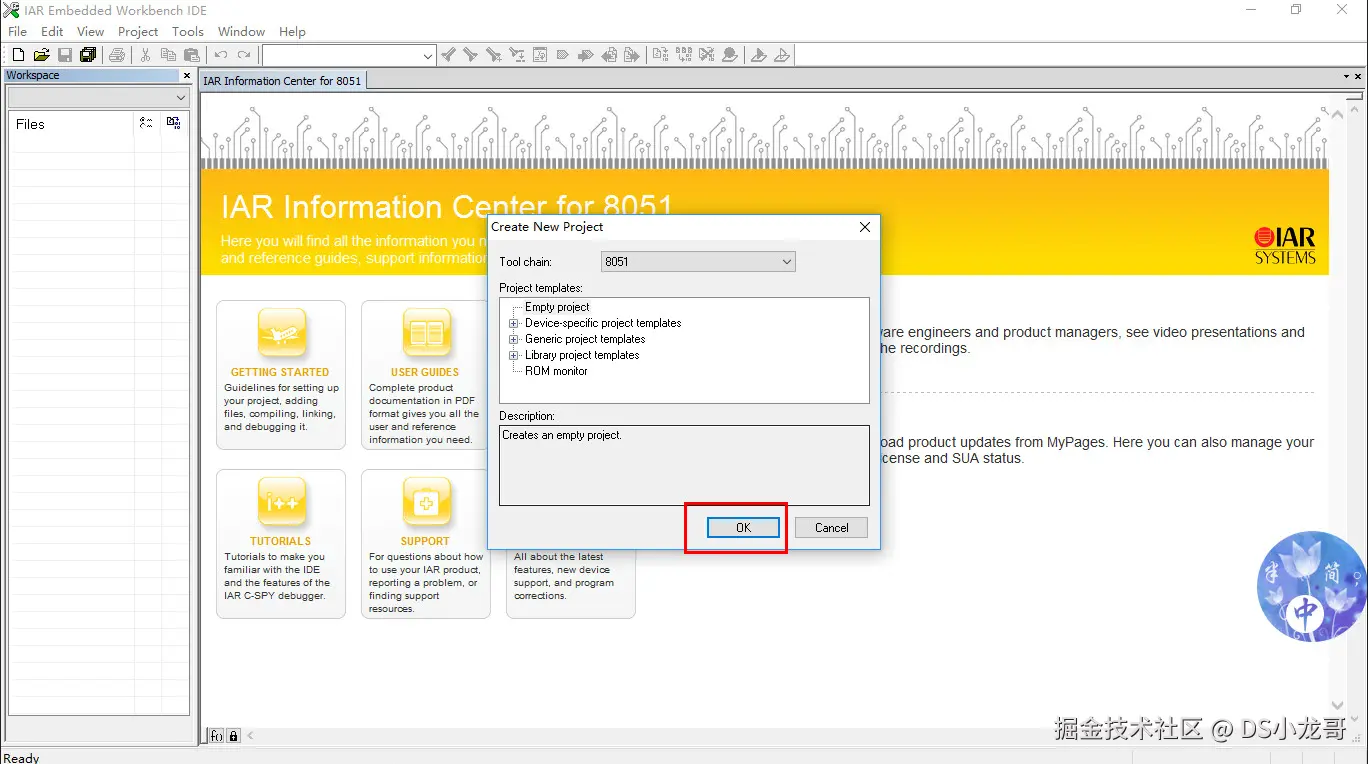Open the Edit menu
1368x764 pixels.
coord(52,32)
